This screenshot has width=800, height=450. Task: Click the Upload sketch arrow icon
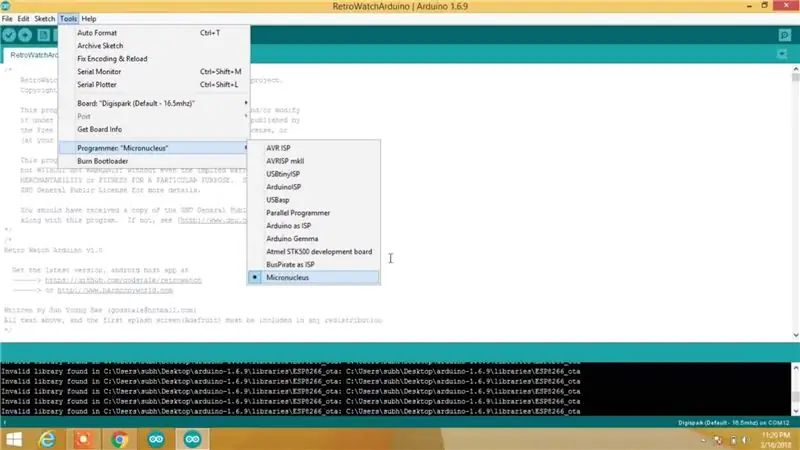point(25,35)
